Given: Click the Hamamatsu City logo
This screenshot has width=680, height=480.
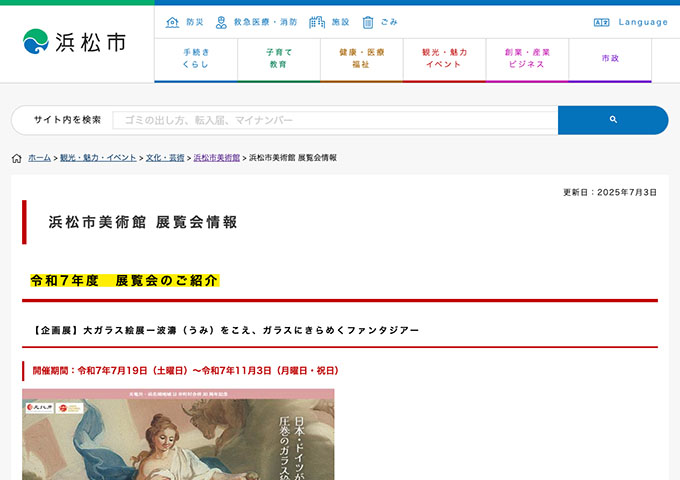Looking at the screenshot, I should click(74, 42).
